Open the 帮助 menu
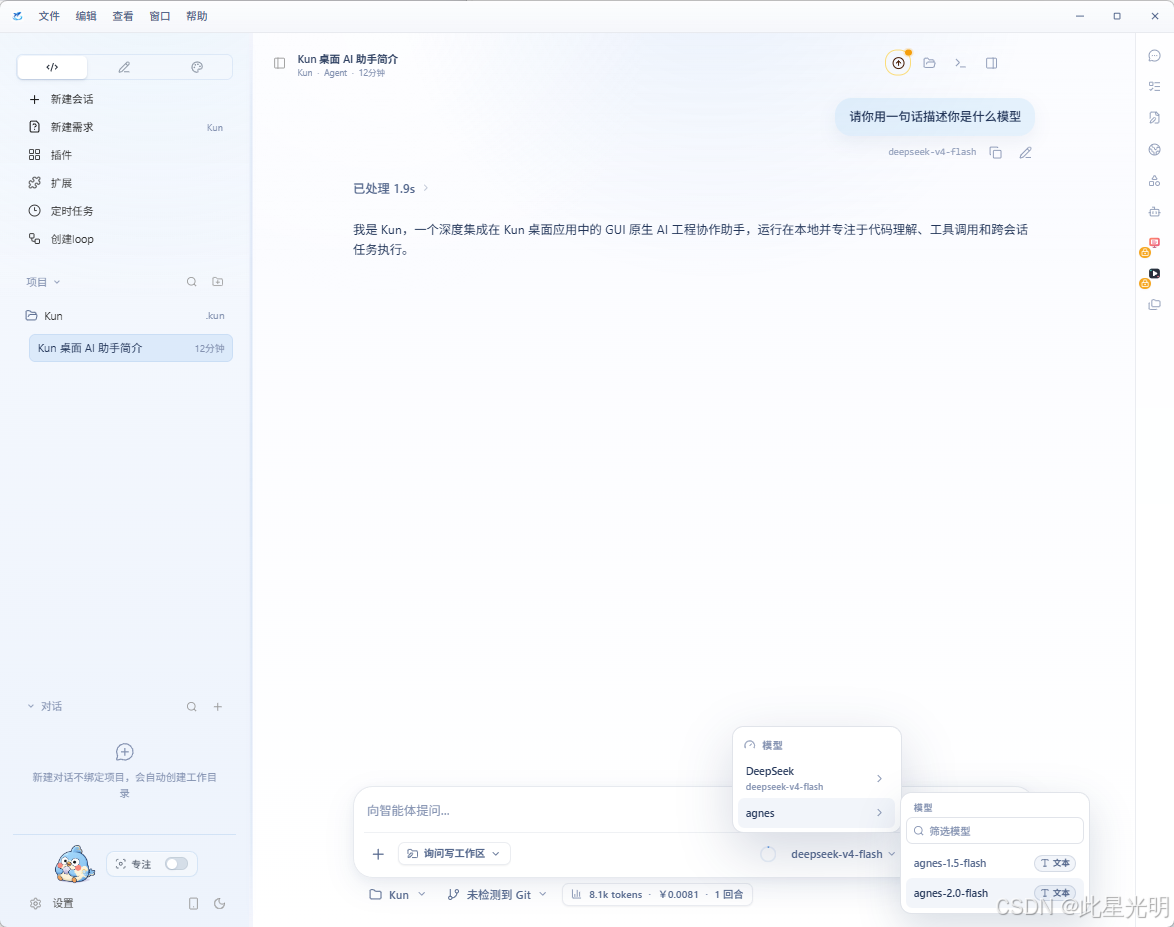This screenshot has height=927, width=1174. [x=197, y=16]
